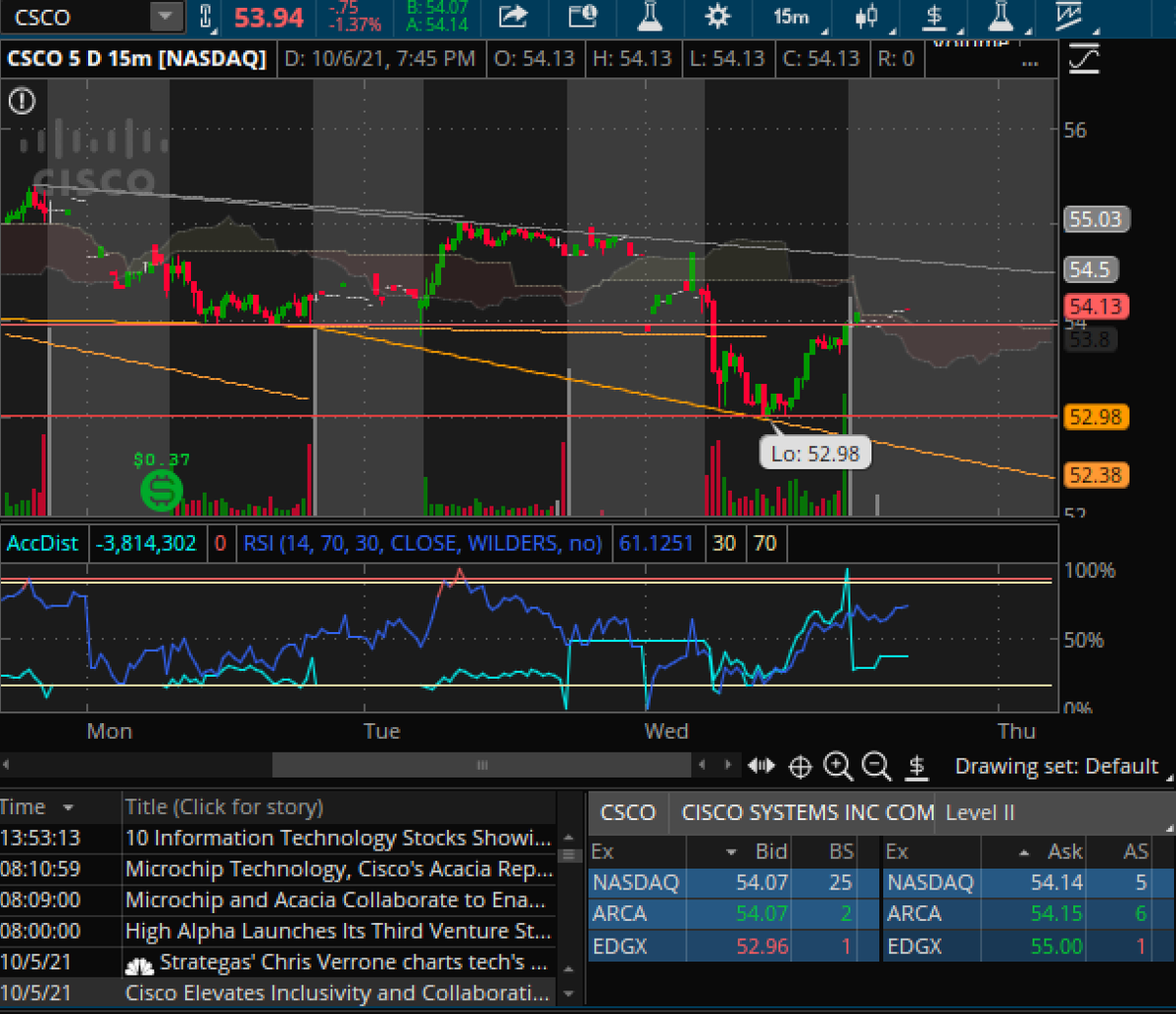Click the CSCO Level II symbol field

628,812
